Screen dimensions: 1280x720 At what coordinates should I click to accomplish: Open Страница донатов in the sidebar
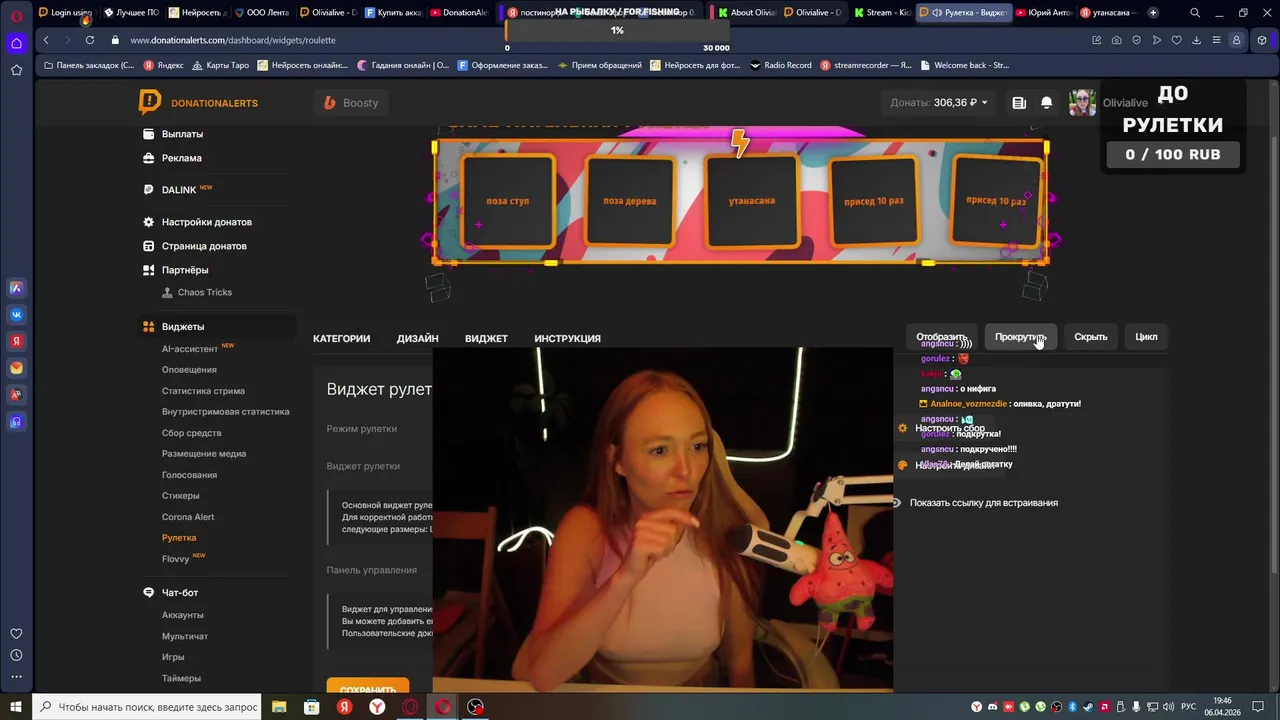[204, 246]
